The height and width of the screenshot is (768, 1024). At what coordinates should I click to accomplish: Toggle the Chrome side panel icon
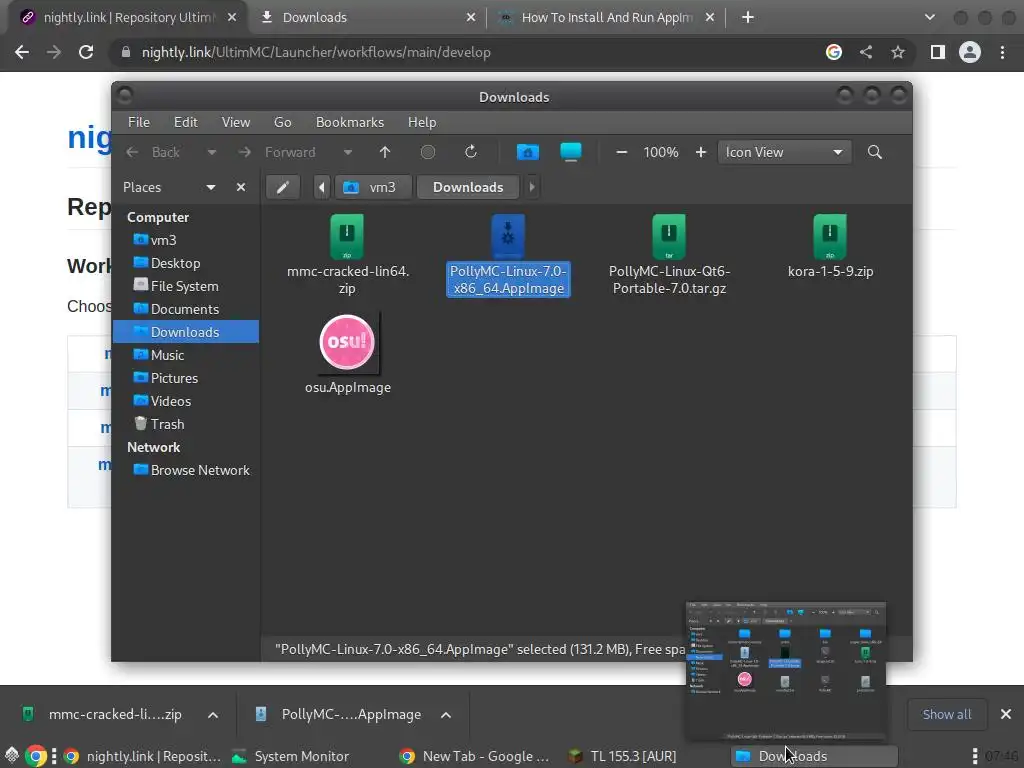coord(938,52)
